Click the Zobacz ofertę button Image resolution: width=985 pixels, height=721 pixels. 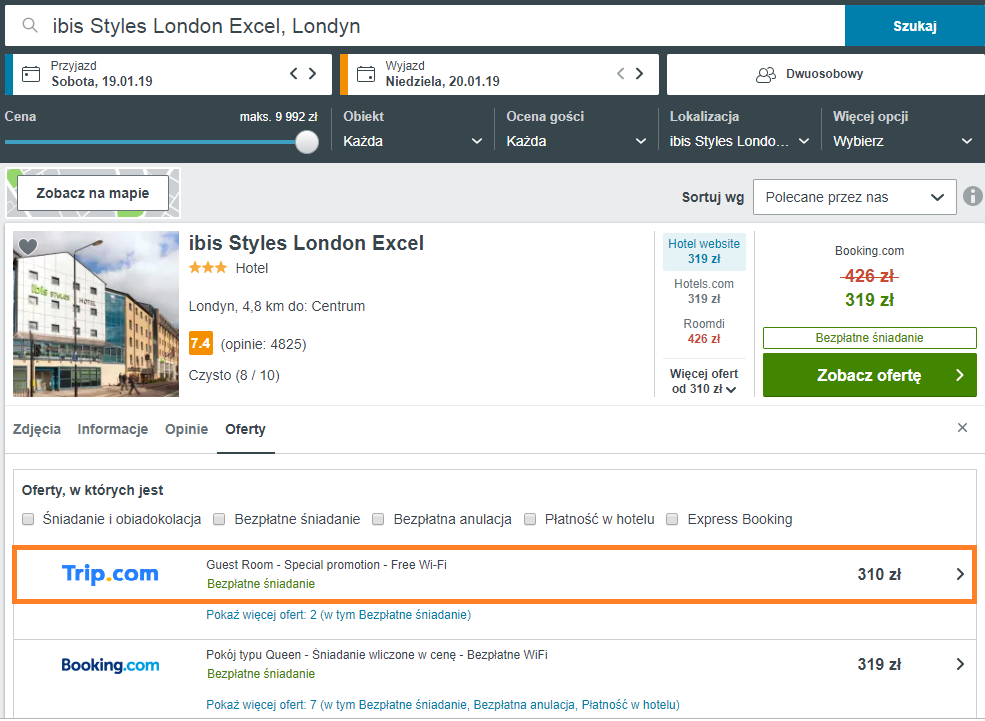tap(869, 375)
